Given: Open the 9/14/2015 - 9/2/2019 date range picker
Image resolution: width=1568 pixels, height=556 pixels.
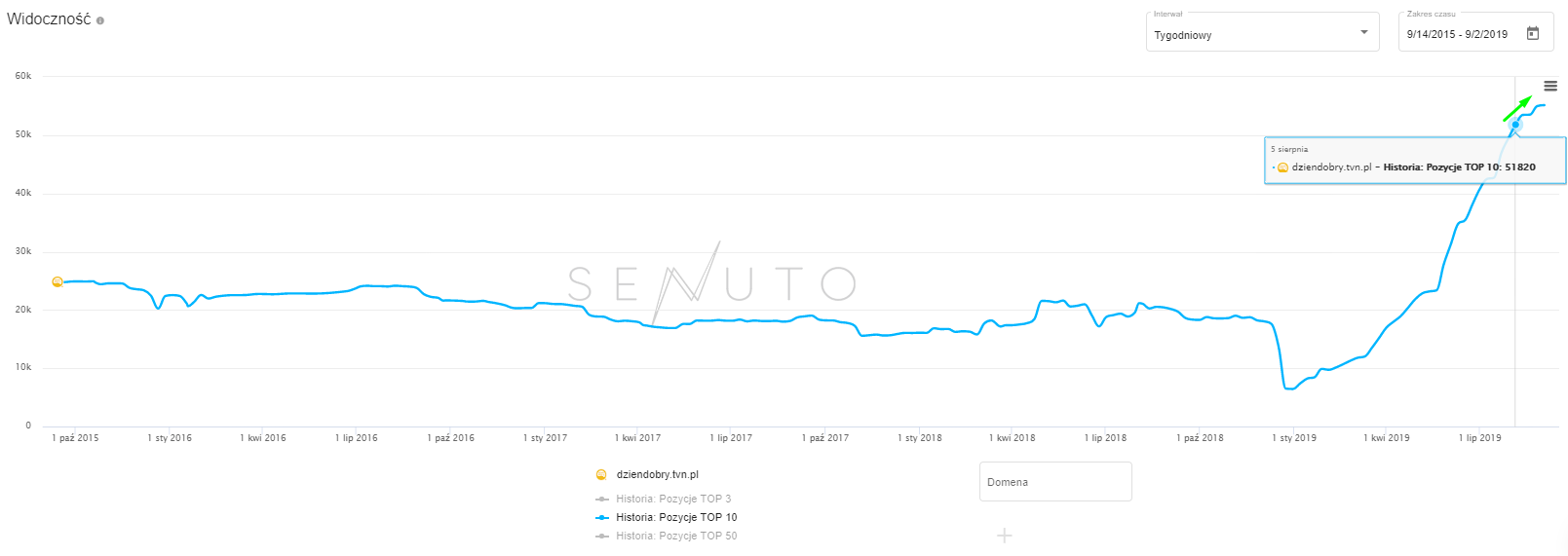Looking at the screenshot, I should point(1457,34).
